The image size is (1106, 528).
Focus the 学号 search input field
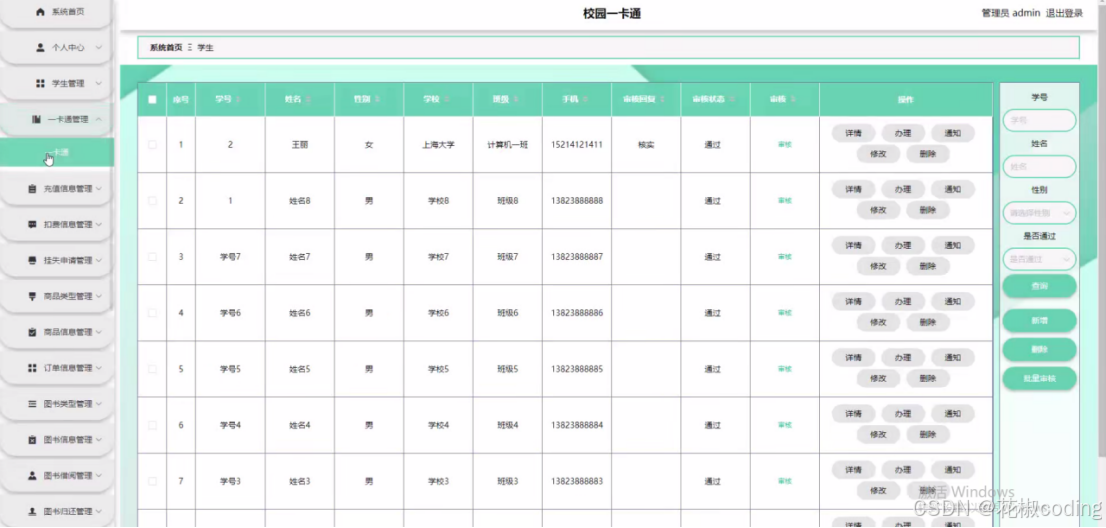pyautogui.click(x=1039, y=121)
